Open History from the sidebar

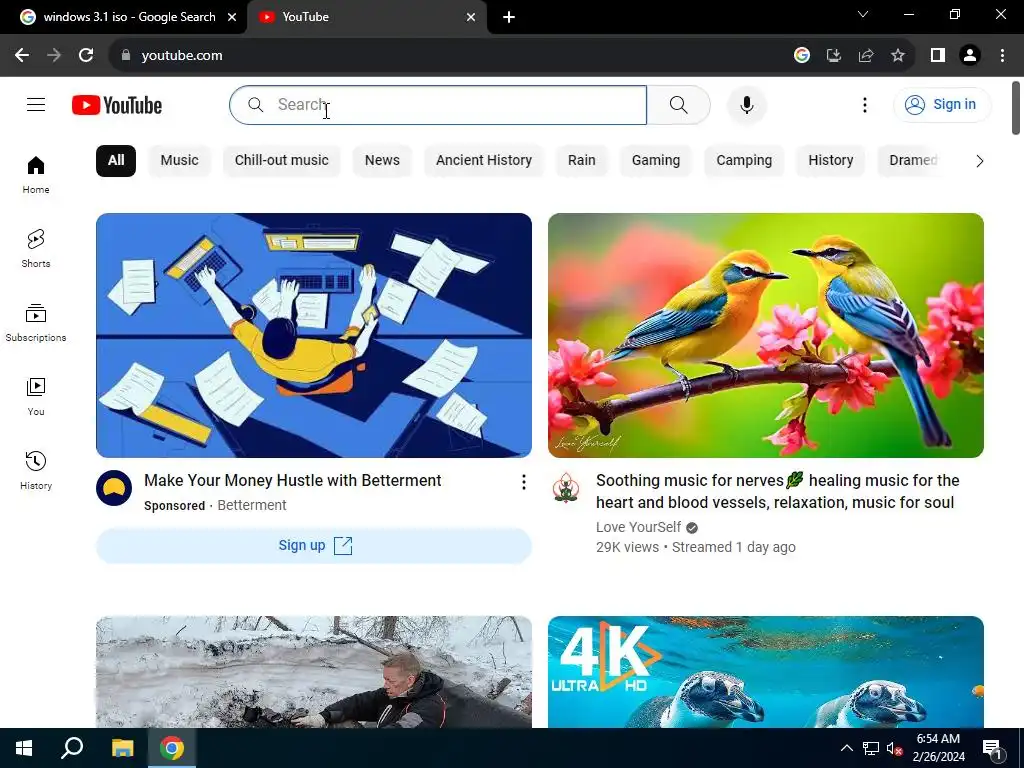[36, 470]
